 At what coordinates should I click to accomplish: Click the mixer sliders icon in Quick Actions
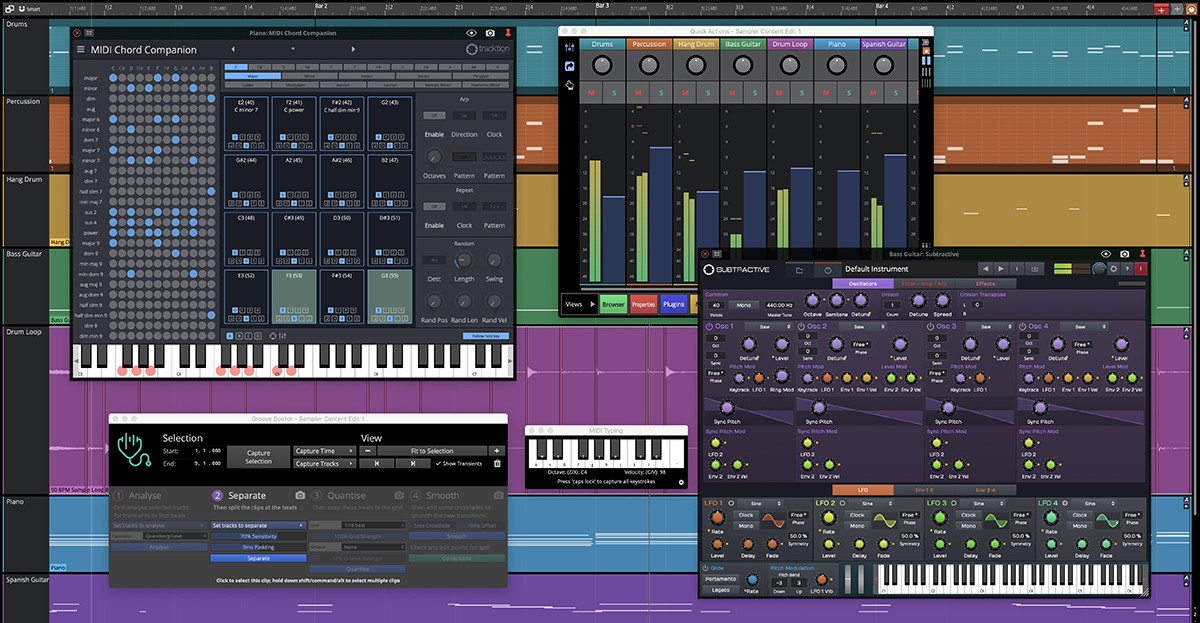pyautogui.click(x=569, y=47)
